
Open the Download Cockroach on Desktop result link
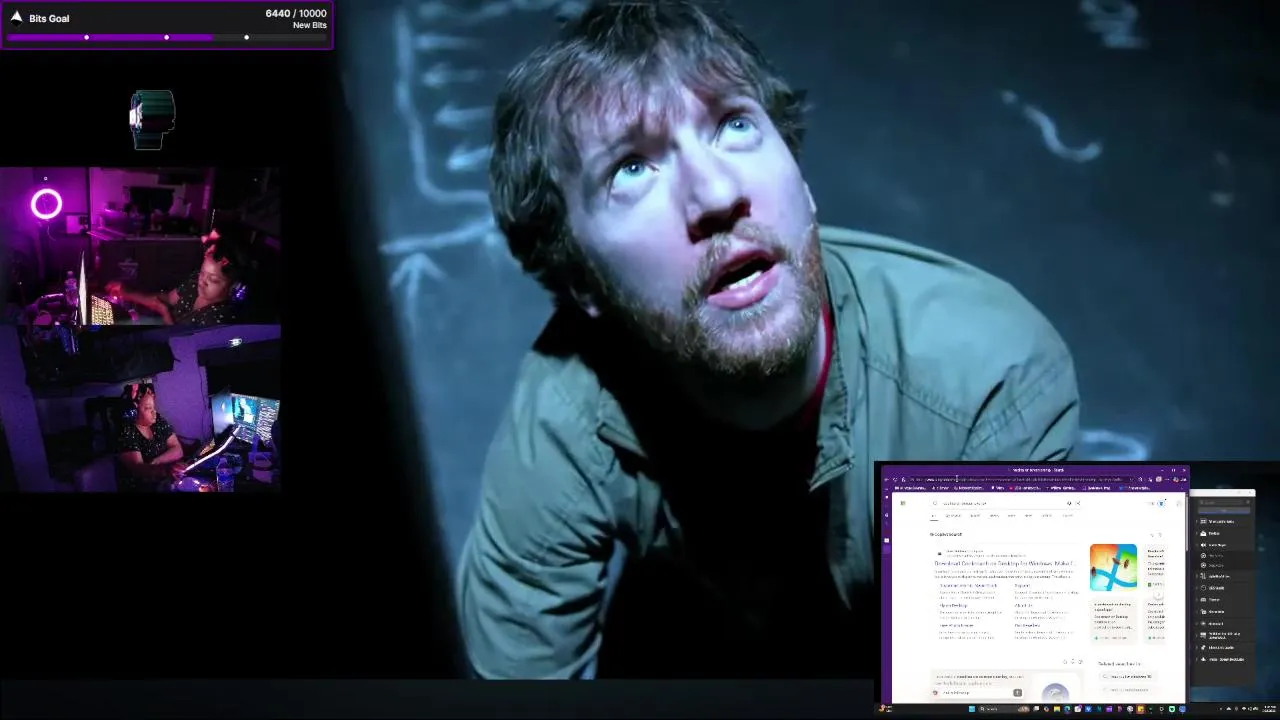coord(1005,563)
